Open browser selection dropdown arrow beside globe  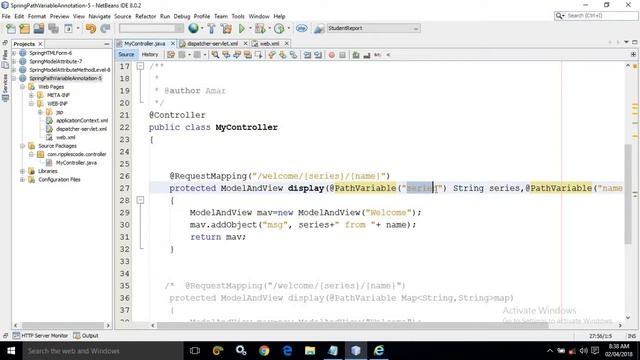pos(202,28)
